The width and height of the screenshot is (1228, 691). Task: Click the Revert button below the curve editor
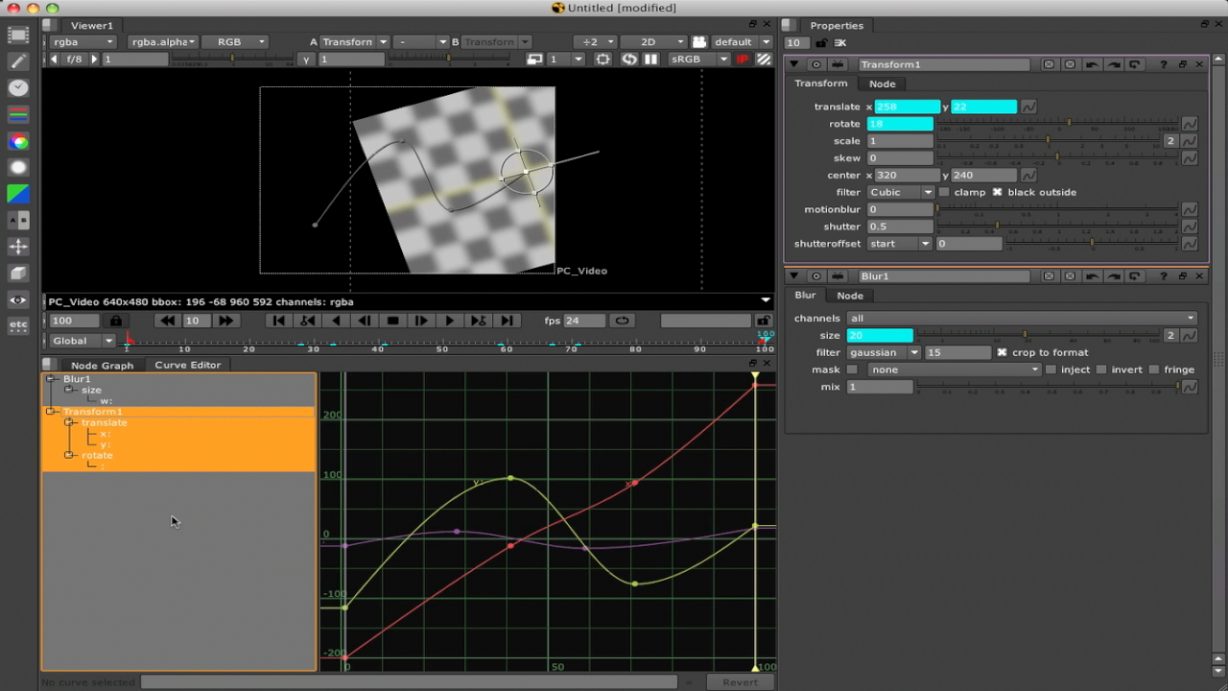click(x=740, y=681)
